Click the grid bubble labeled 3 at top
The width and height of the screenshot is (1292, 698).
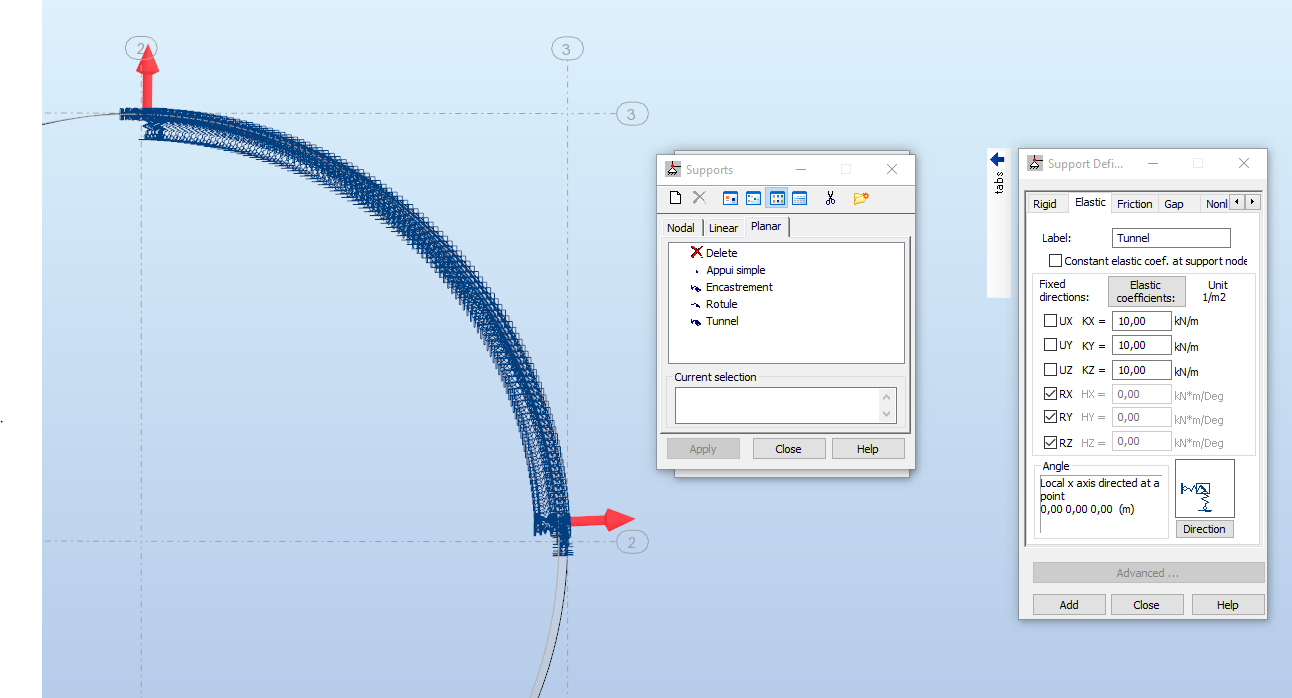566,49
